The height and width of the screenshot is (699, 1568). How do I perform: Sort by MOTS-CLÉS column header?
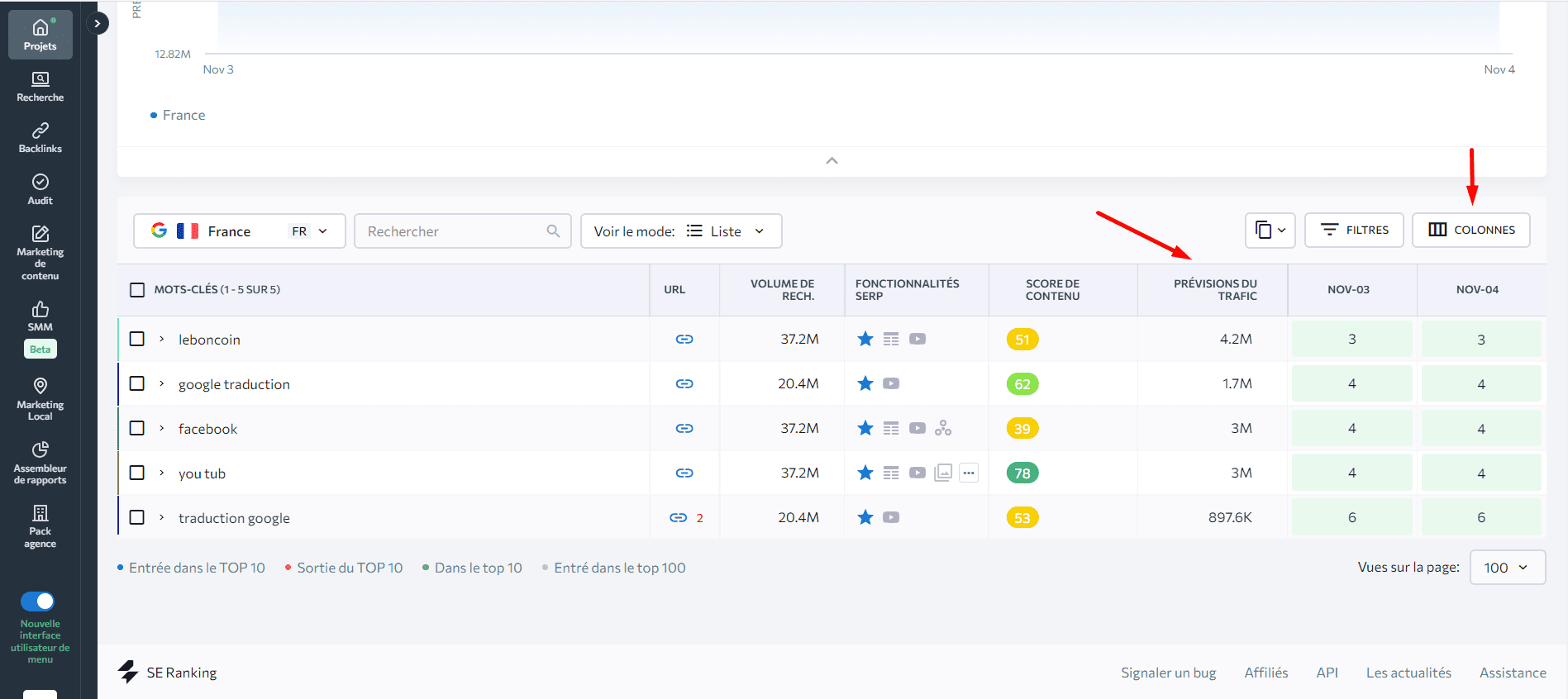click(x=217, y=290)
